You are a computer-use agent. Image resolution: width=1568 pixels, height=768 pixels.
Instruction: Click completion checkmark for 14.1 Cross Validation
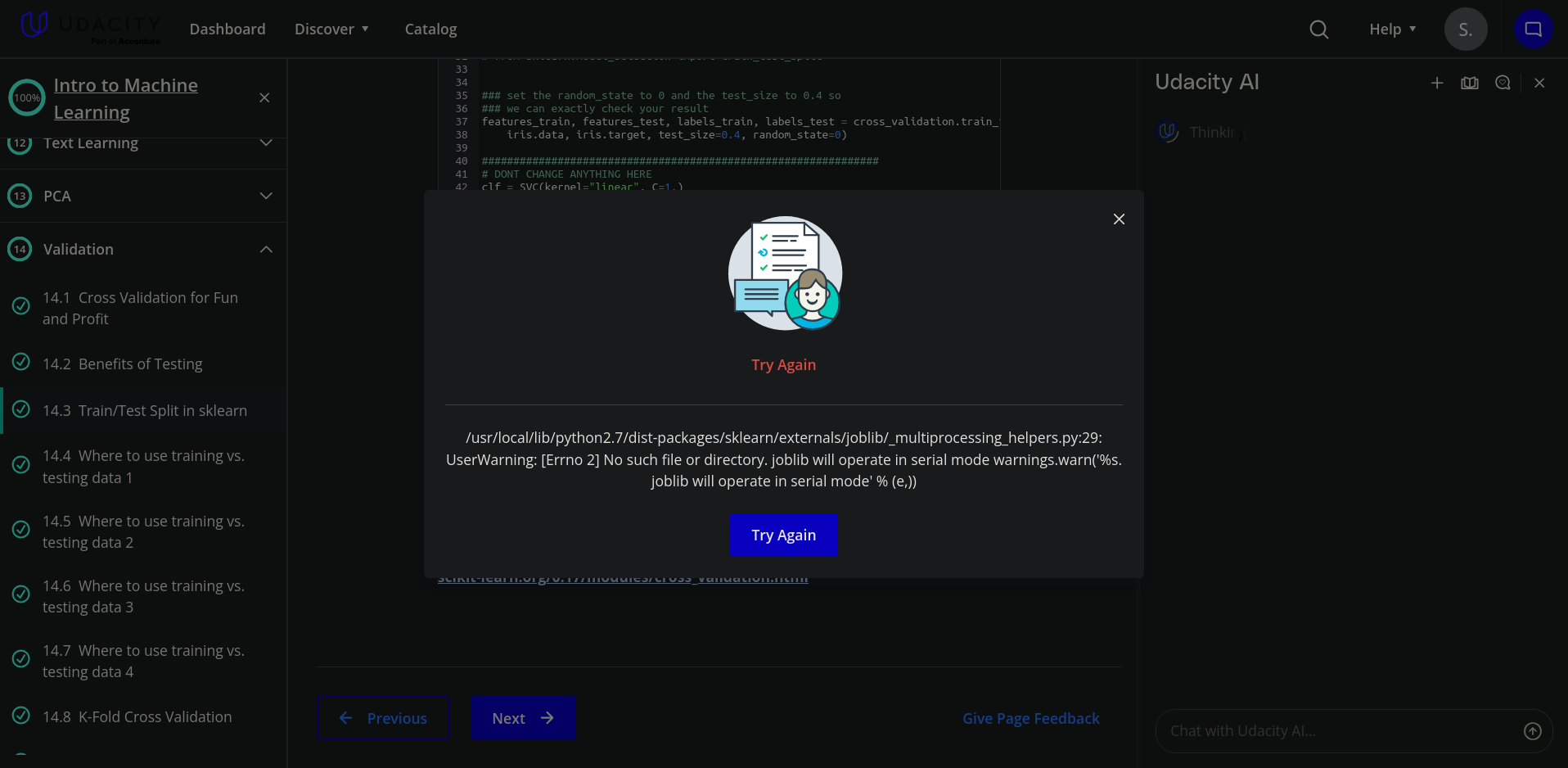coord(21,306)
